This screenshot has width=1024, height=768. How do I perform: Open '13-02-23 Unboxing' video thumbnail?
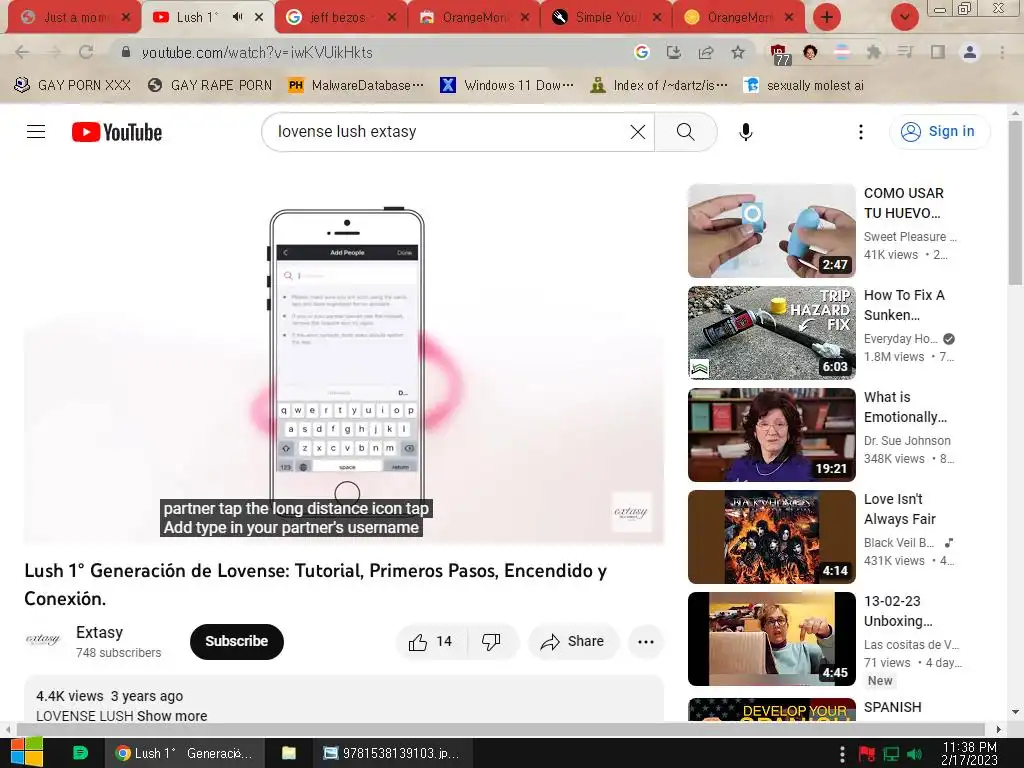tap(771, 639)
